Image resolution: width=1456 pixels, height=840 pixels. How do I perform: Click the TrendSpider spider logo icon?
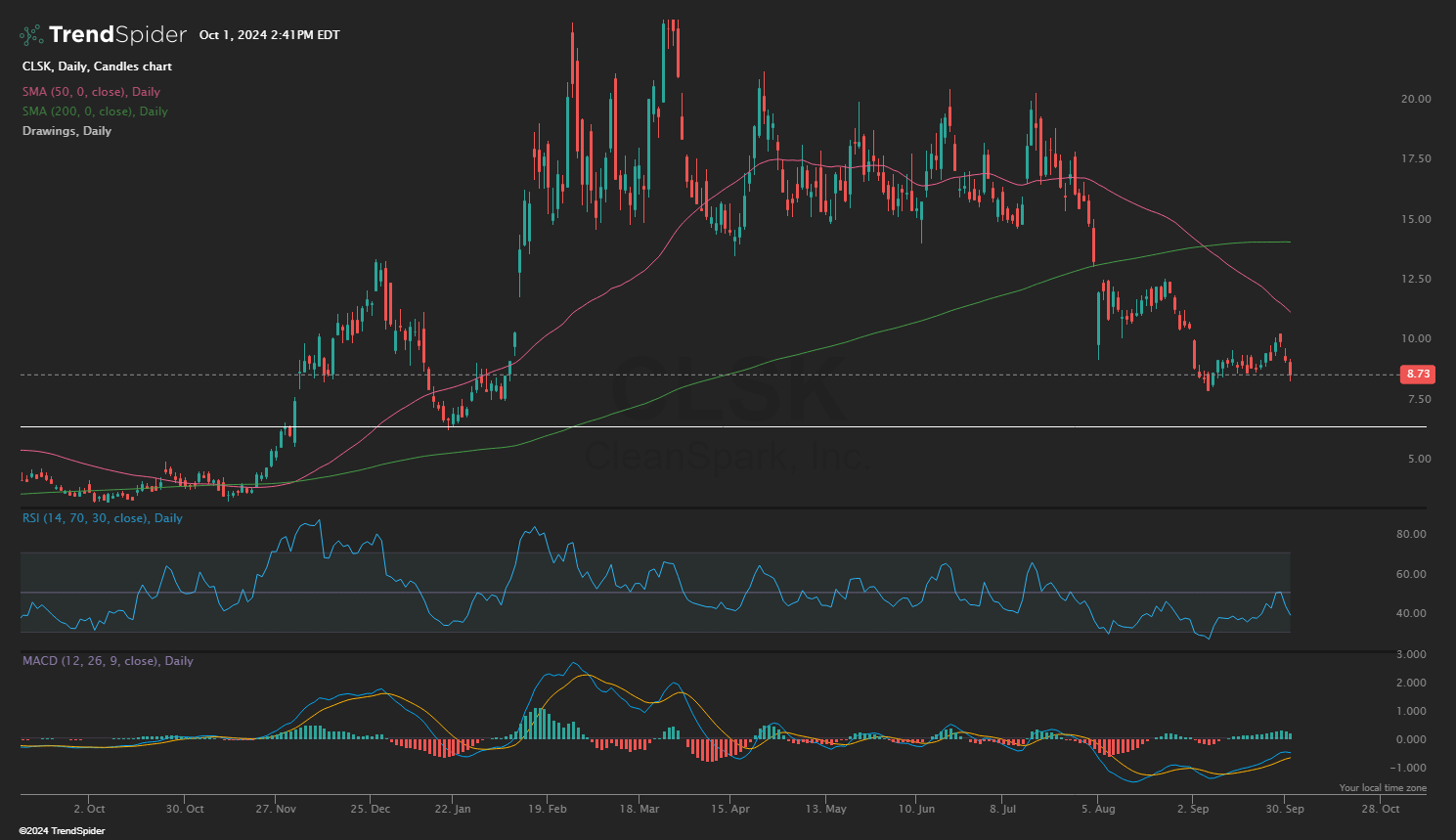31,35
